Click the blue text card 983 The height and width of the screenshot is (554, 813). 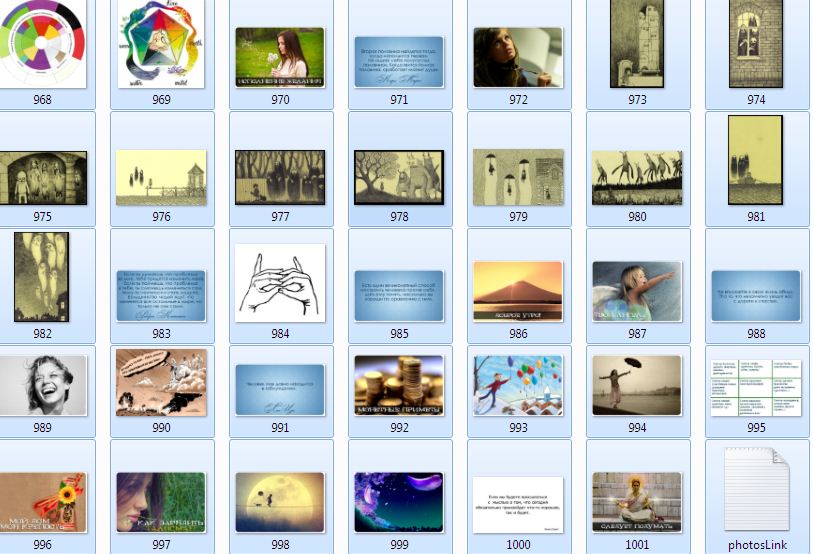(x=161, y=296)
